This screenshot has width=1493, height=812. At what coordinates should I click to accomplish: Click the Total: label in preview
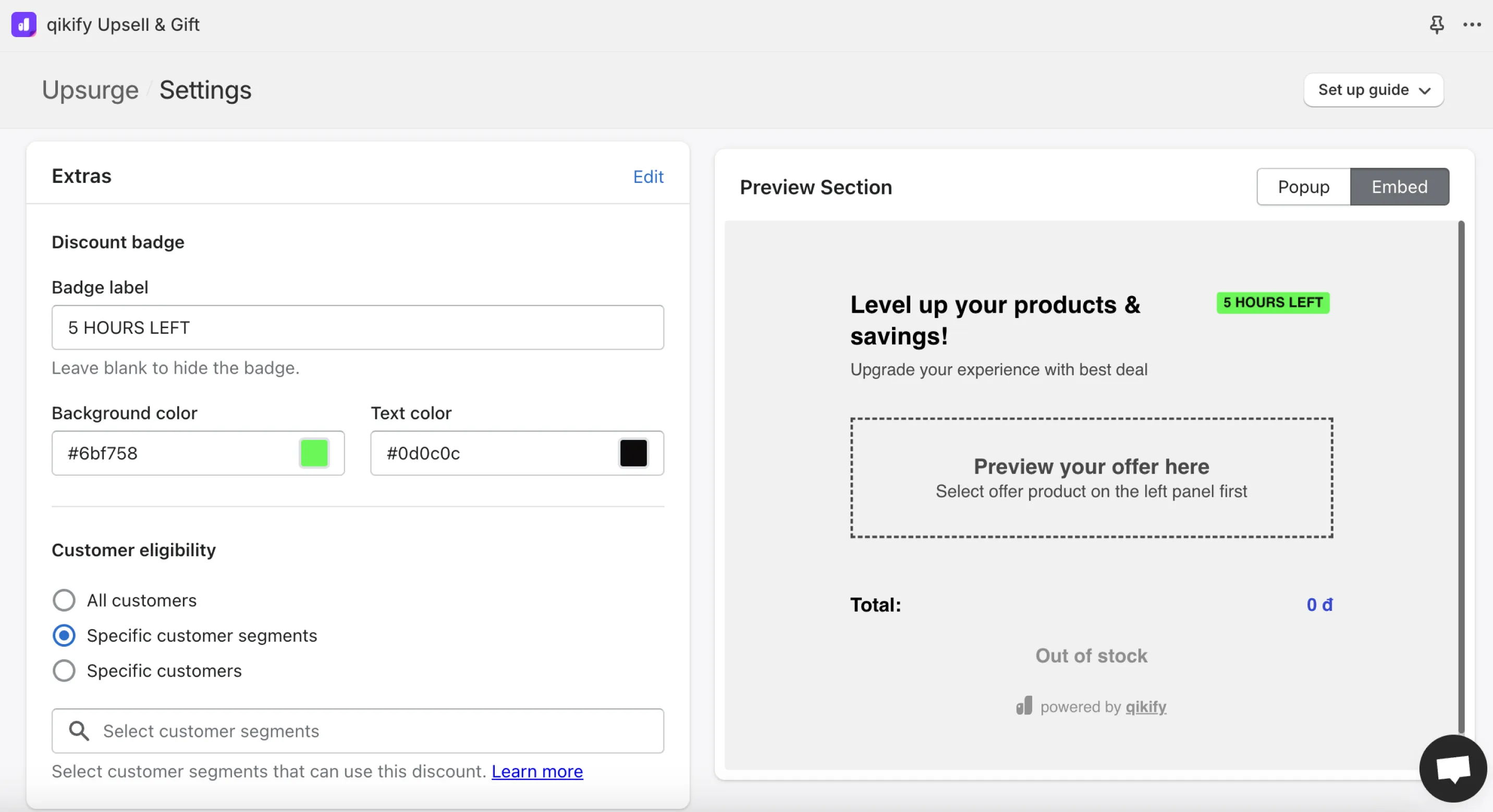pyautogui.click(x=875, y=605)
